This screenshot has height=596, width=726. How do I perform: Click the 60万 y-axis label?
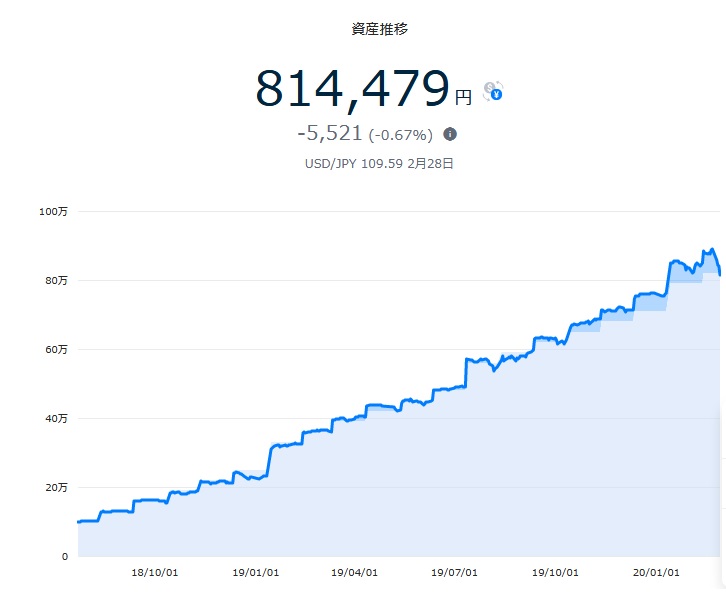coord(56,350)
